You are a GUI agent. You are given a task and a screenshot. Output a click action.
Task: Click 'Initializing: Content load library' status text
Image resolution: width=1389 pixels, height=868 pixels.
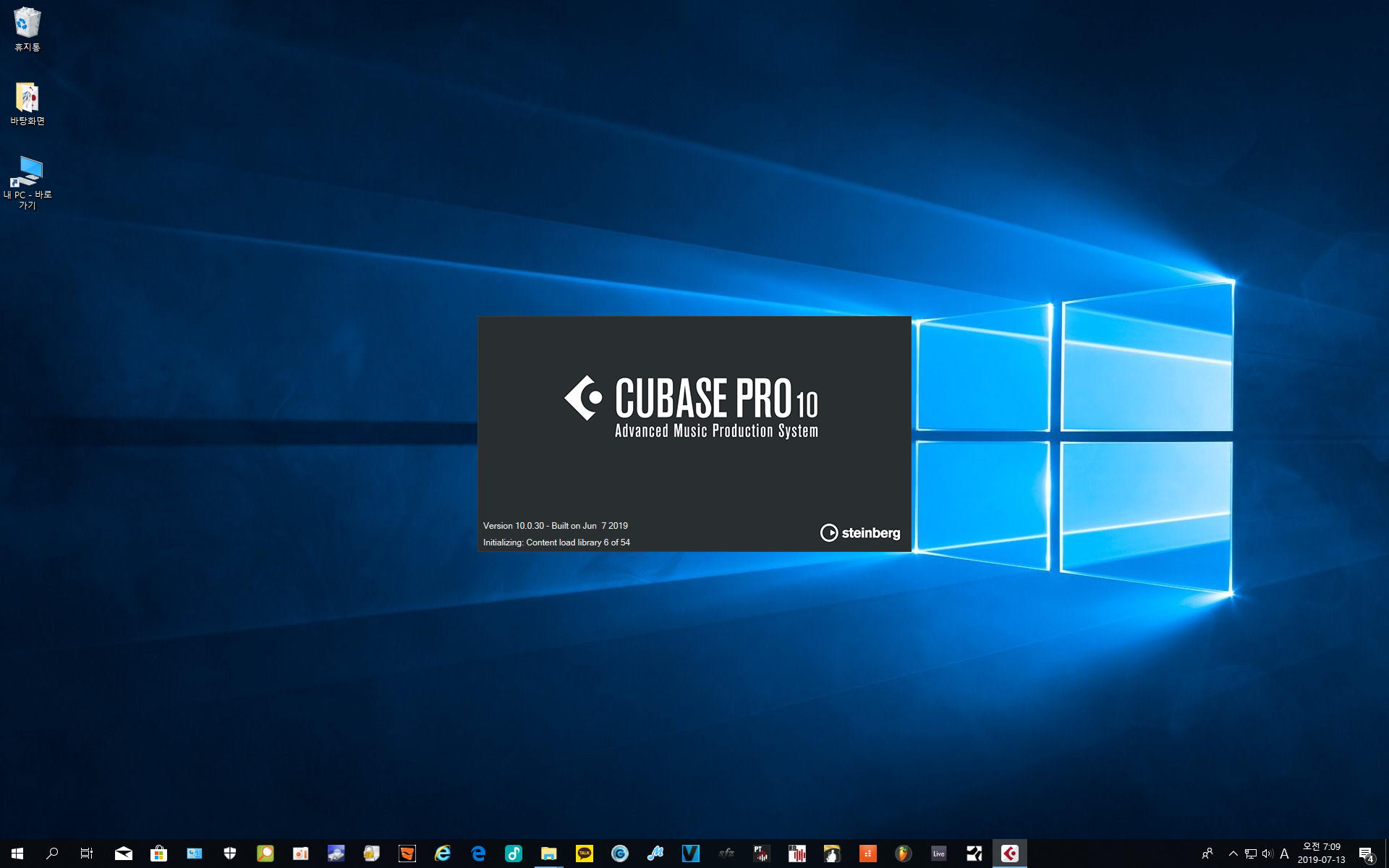pyautogui.click(x=556, y=542)
